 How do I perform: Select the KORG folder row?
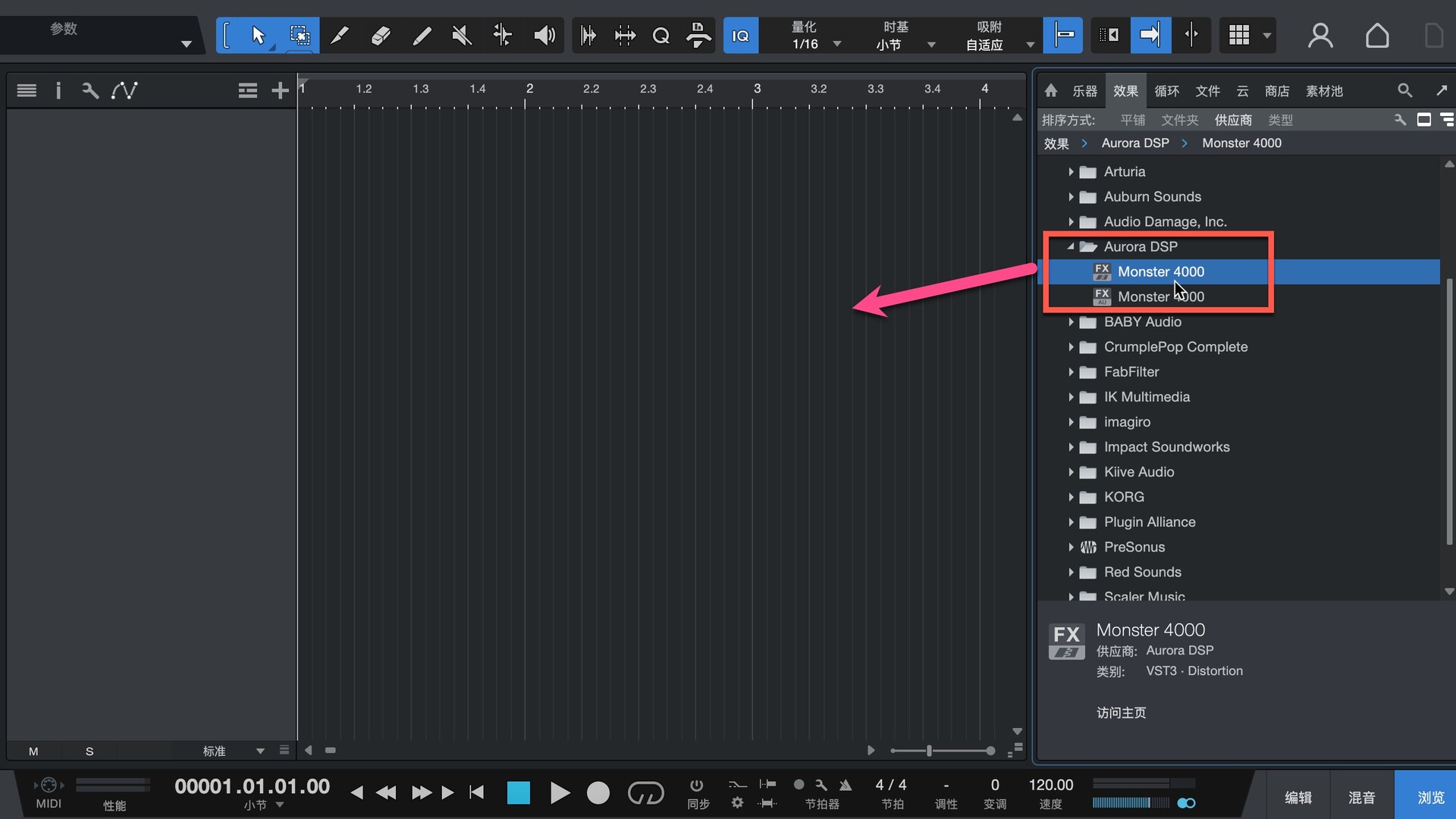tap(1239, 497)
